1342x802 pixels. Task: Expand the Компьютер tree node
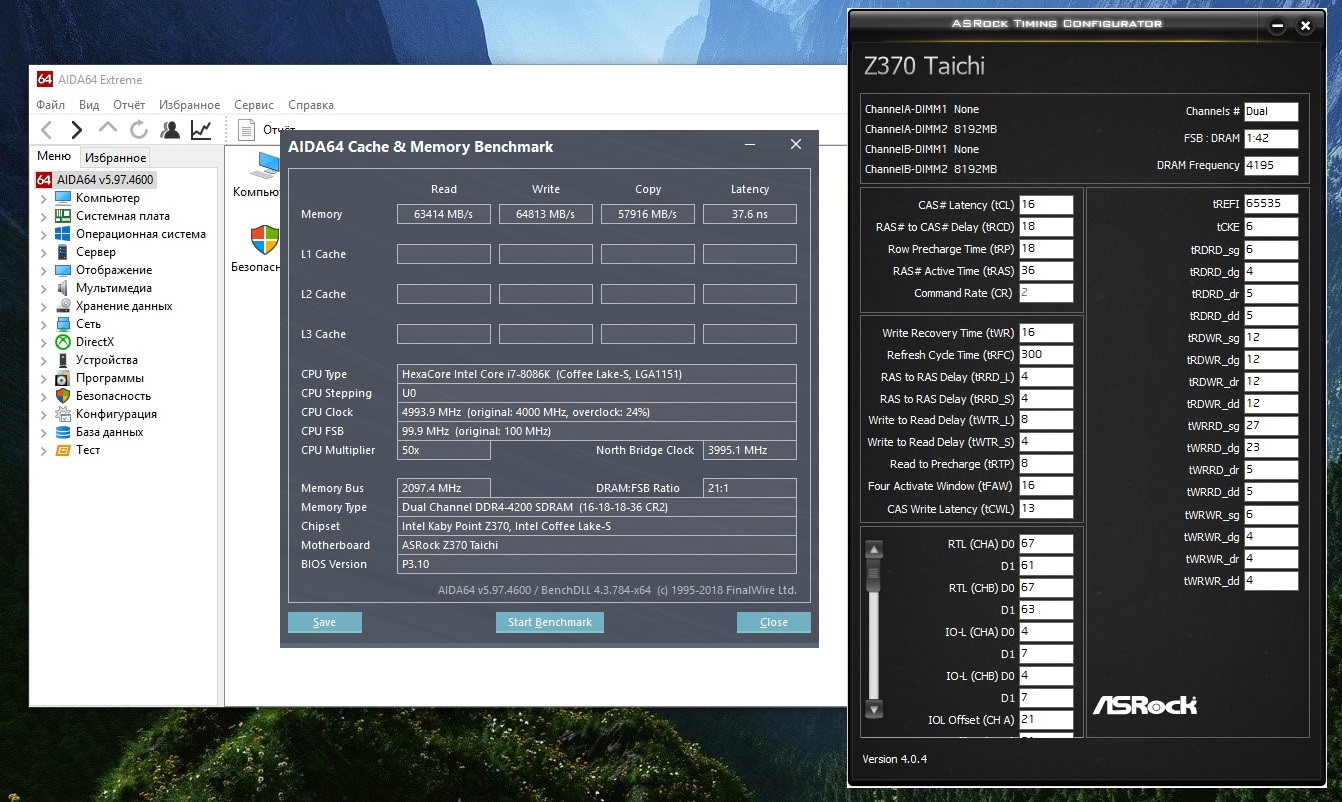tap(44, 198)
